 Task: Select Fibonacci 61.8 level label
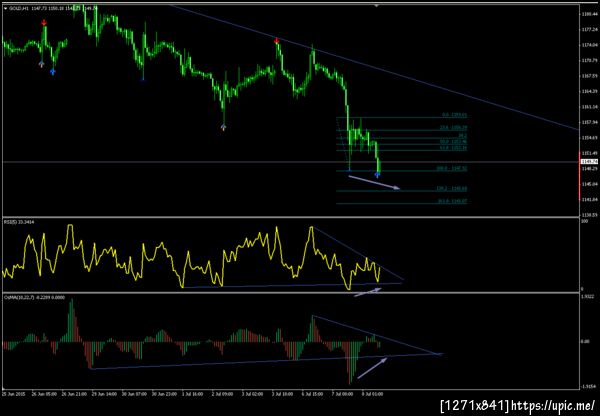(454, 148)
